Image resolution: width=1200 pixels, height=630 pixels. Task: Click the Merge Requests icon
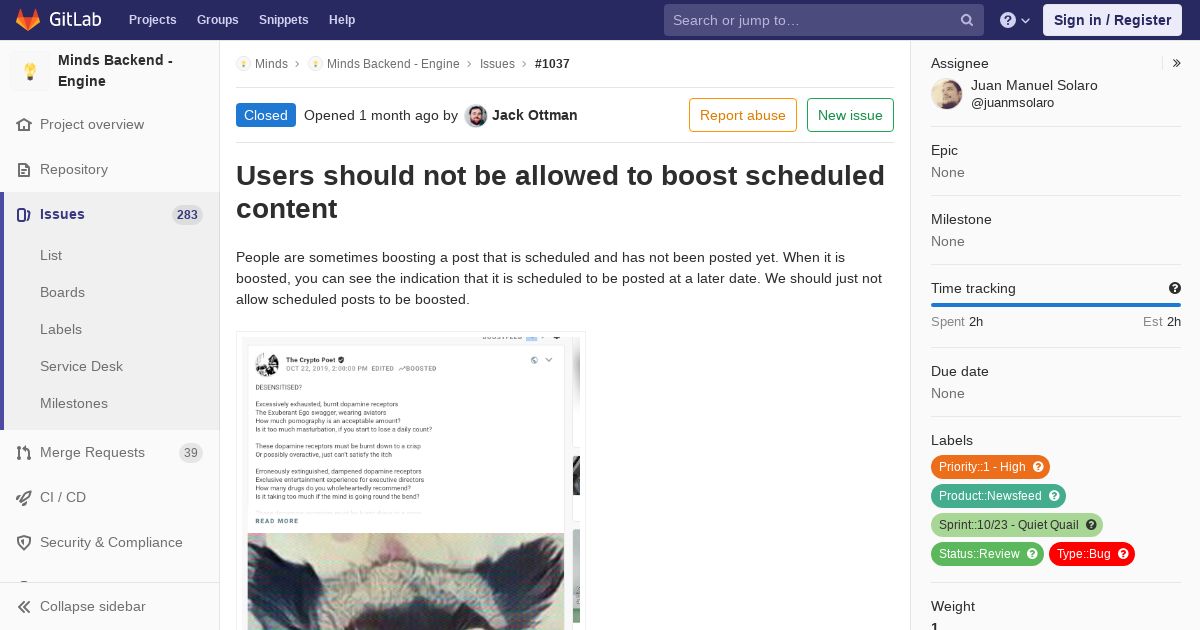pos(24,453)
